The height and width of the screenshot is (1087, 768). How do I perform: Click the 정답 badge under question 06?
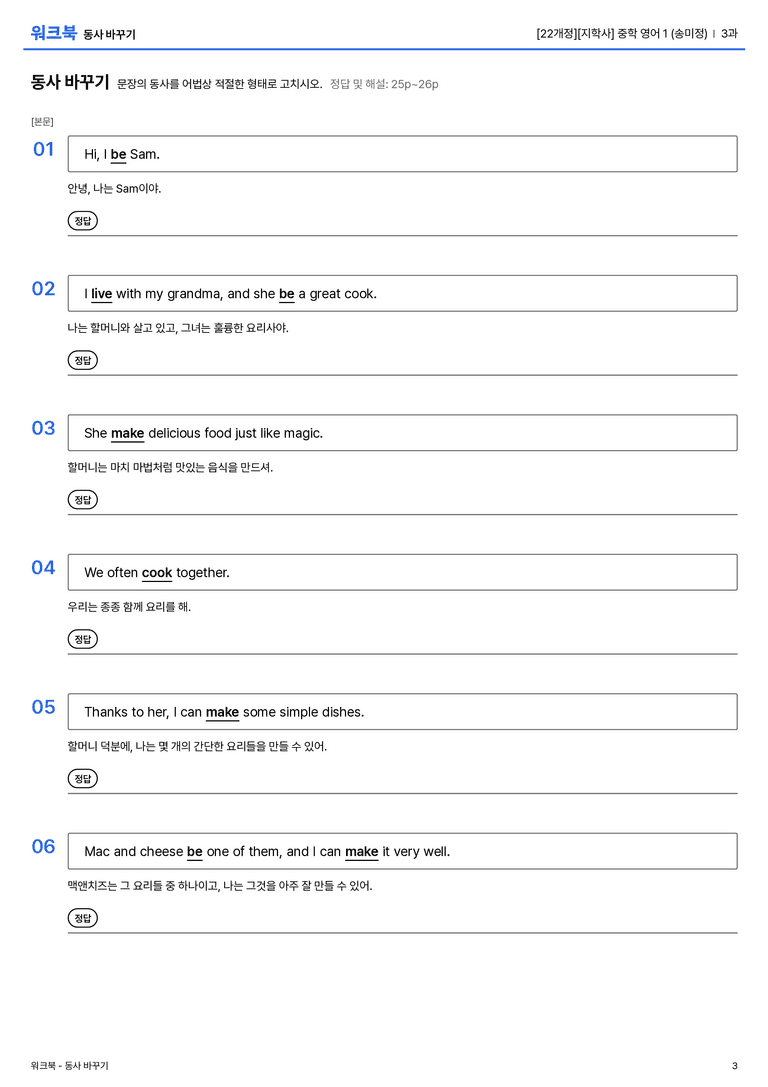pos(82,917)
